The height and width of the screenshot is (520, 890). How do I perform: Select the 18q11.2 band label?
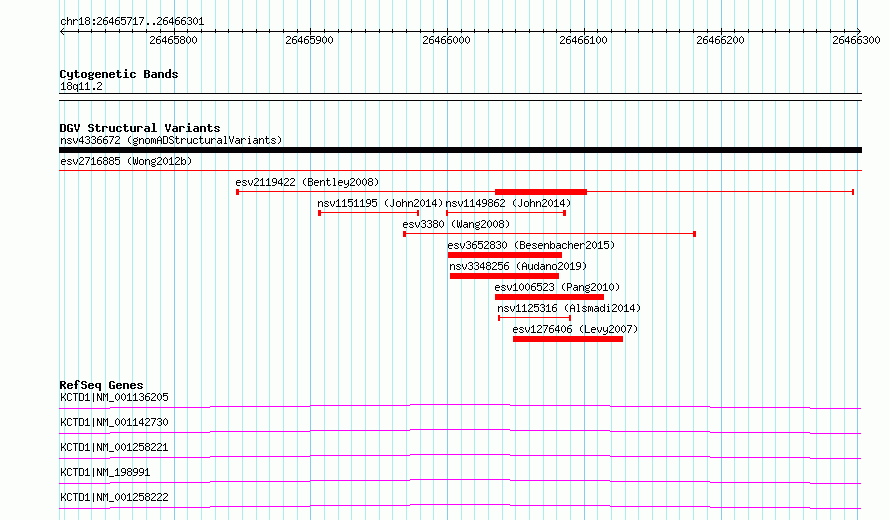(x=81, y=86)
